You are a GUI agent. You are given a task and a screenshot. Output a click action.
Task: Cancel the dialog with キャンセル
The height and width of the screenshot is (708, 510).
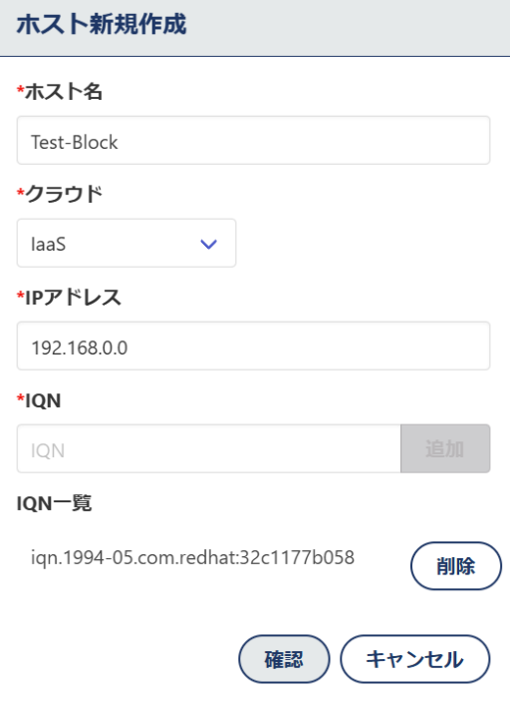coord(415,659)
